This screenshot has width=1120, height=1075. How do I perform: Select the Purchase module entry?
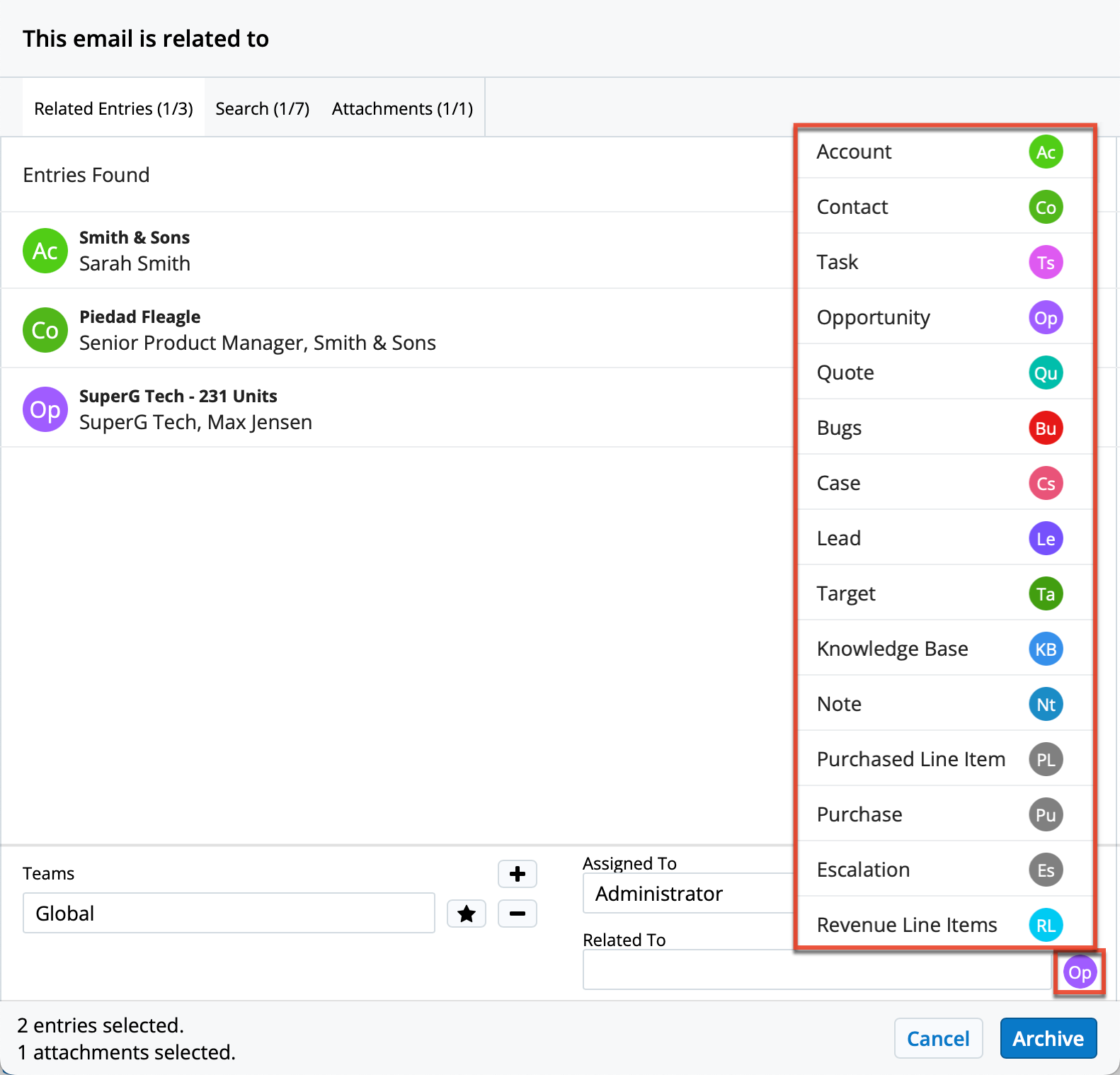pyautogui.click(x=945, y=814)
